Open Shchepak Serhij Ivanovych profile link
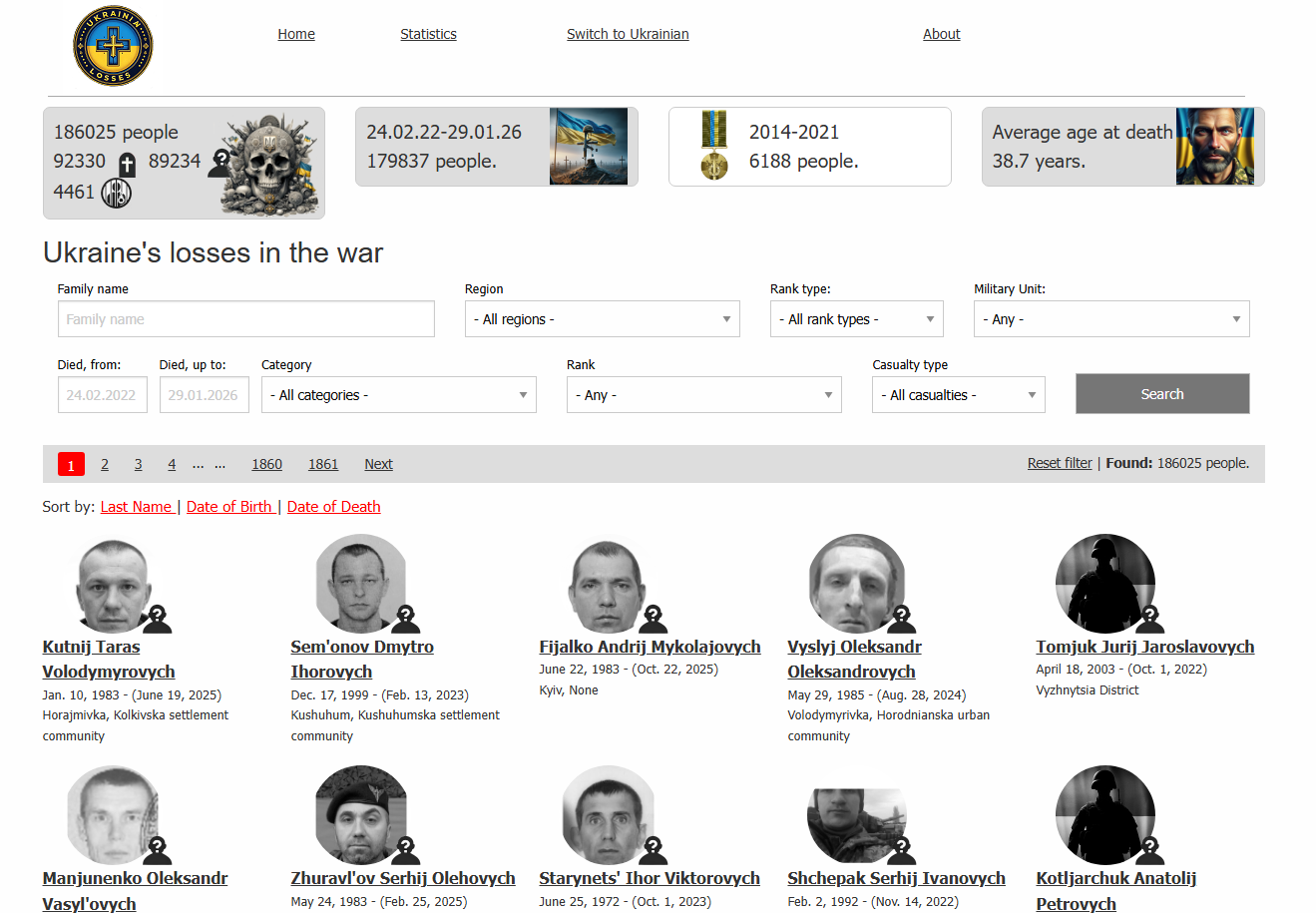Viewport: 1316px width, 913px height. (x=897, y=878)
